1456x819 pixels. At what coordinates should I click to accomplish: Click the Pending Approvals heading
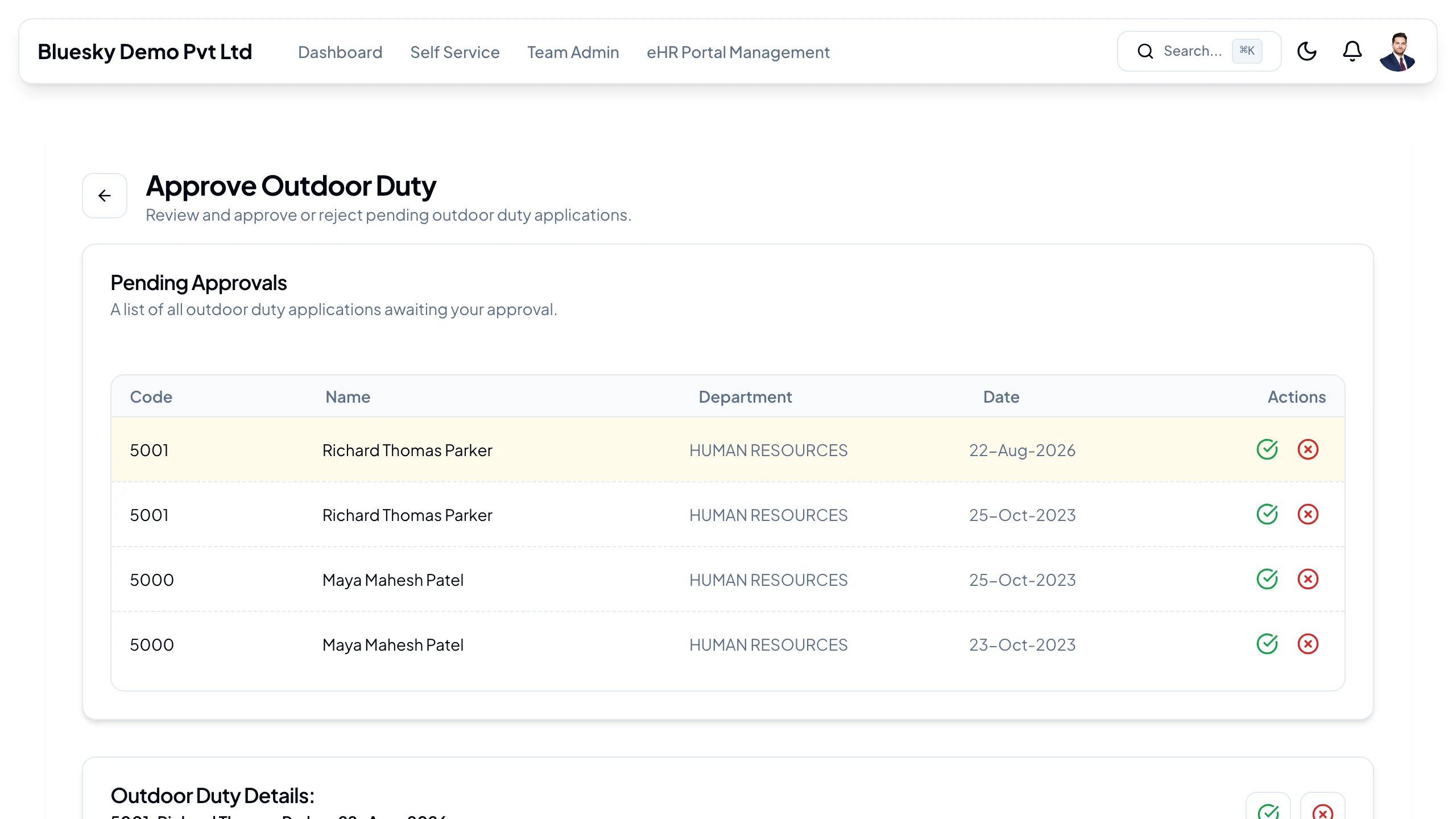tap(198, 283)
